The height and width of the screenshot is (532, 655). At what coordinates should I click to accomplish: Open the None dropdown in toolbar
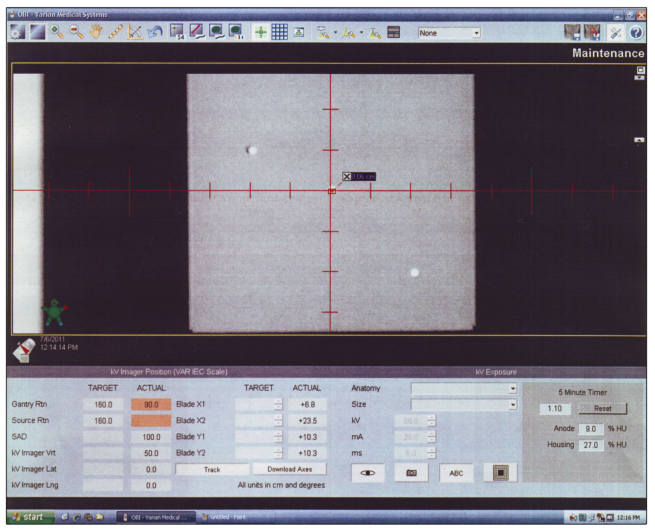[450, 33]
